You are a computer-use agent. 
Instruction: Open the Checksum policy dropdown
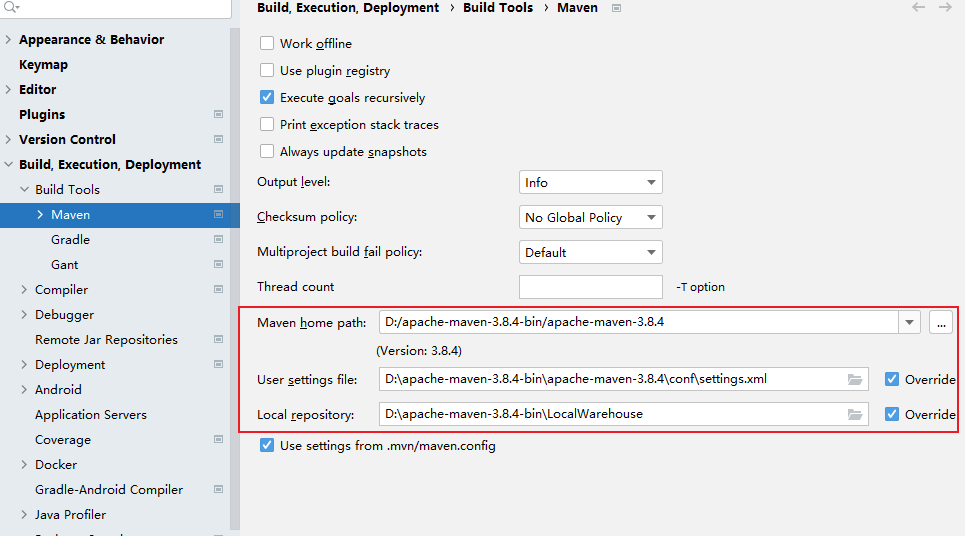click(590, 218)
